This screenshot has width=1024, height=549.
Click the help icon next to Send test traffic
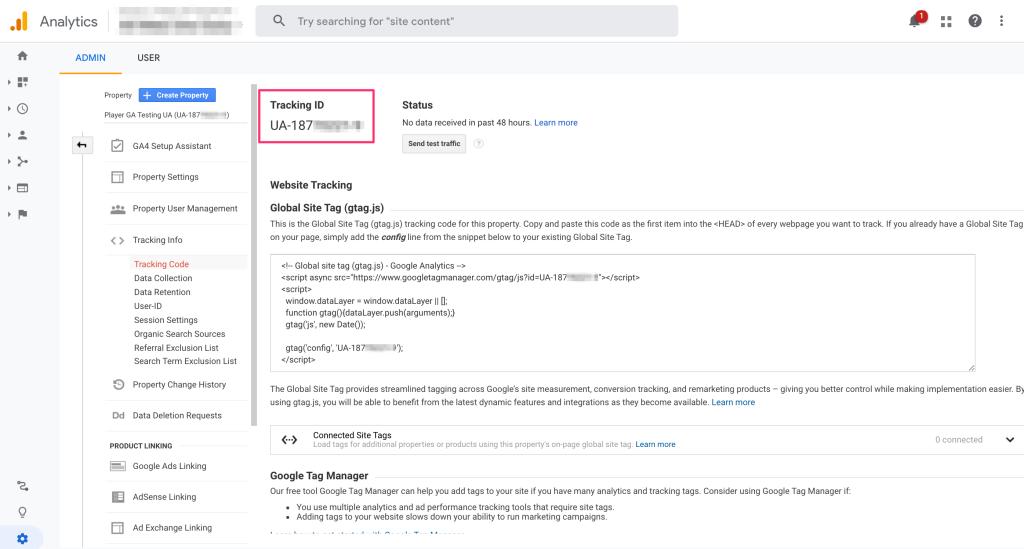(x=478, y=144)
